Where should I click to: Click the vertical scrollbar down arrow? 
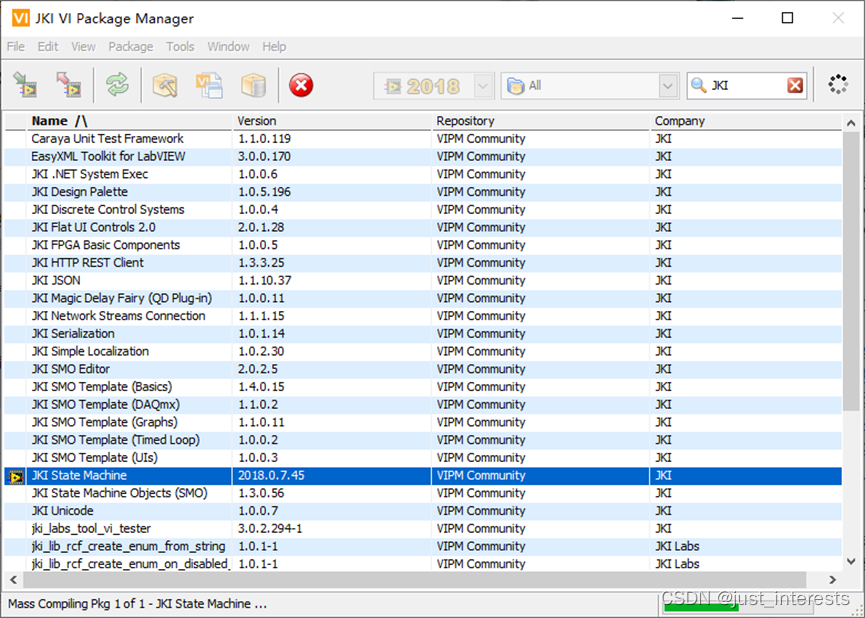[851, 562]
